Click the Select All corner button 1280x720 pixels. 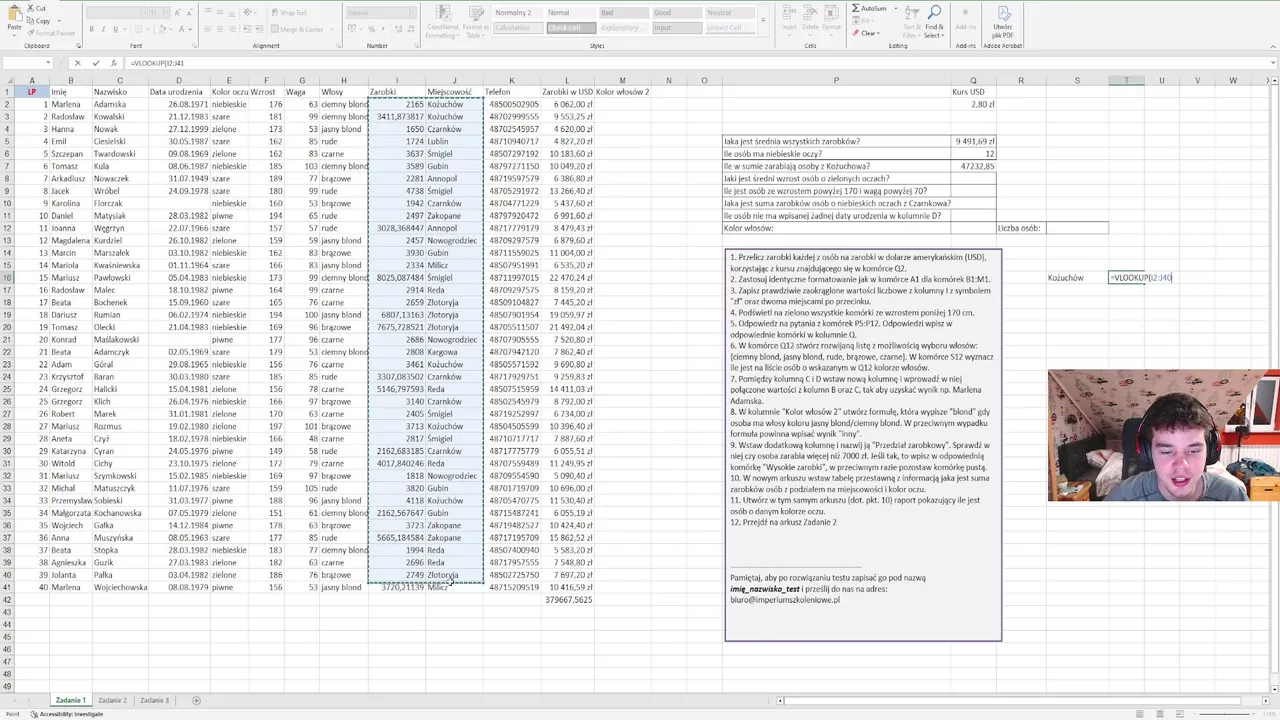tap(6, 80)
